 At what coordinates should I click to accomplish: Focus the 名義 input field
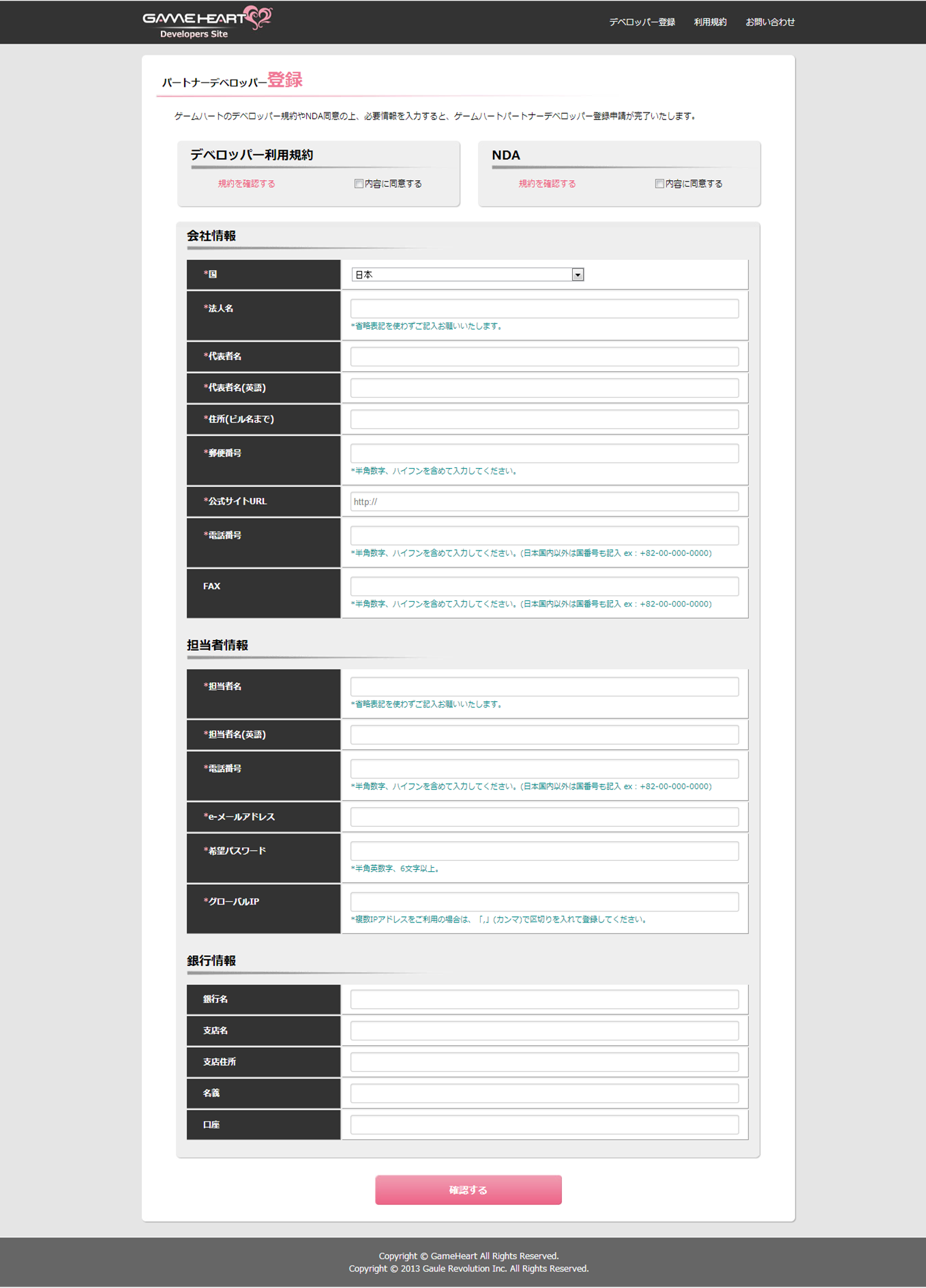[x=544, y=1094]
